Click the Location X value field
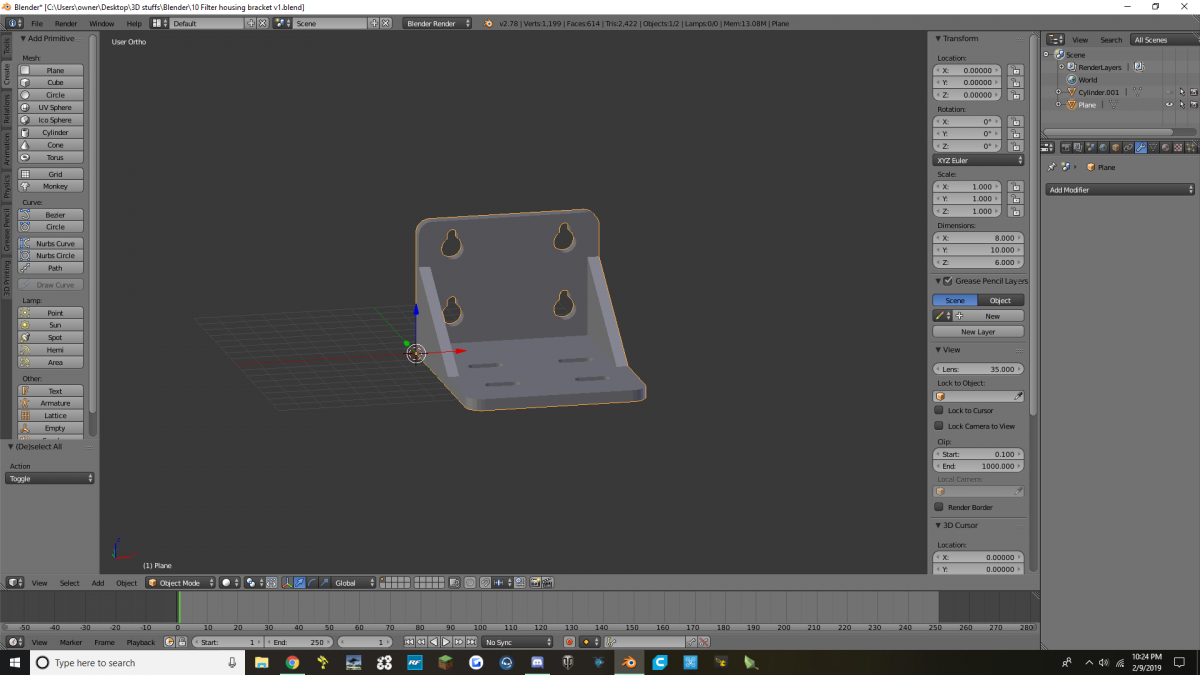This screenshot has height=675, width=1200. pos(967,71)
